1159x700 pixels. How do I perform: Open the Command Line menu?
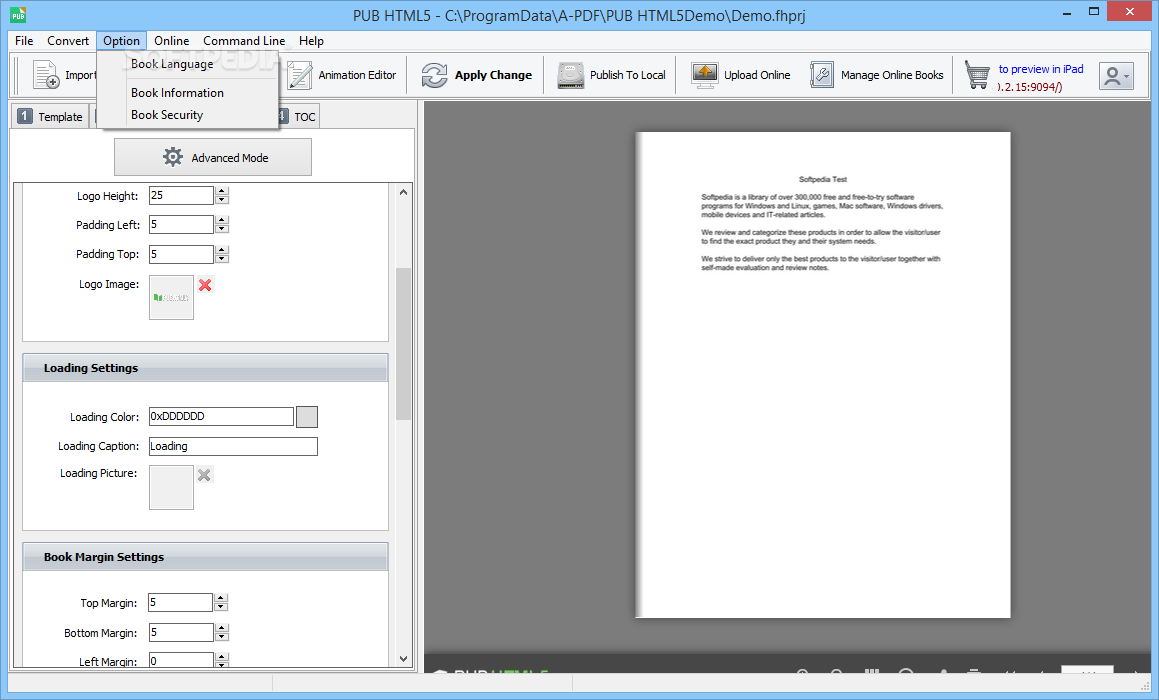pyautogui.click(x=244, y=41)
